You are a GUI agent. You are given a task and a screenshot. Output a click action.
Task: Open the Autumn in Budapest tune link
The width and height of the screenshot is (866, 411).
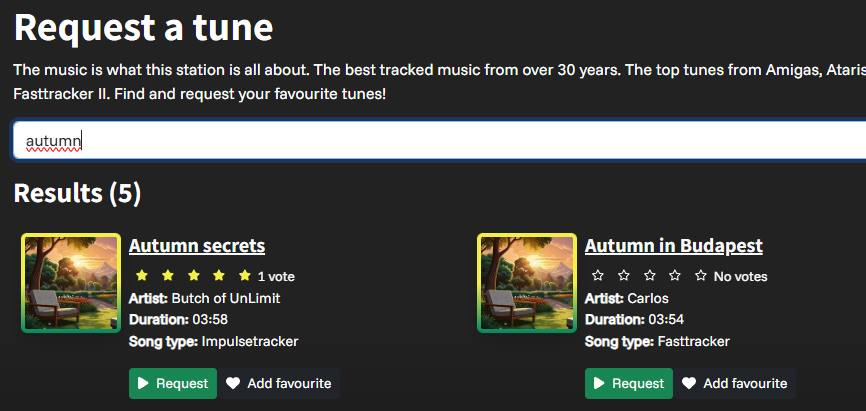tap(673, 246)
